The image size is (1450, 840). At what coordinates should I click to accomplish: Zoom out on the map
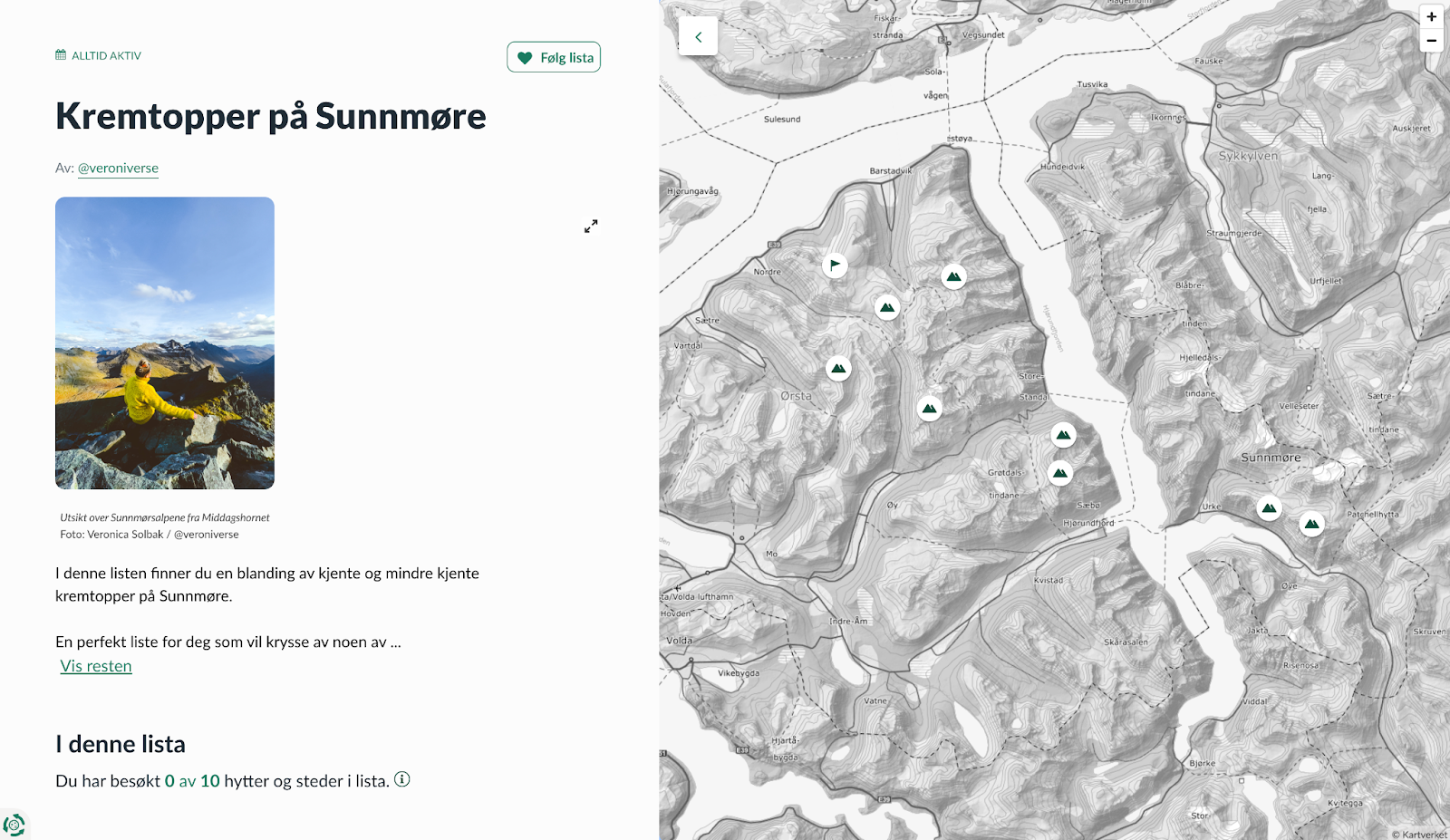point(1431,40)
